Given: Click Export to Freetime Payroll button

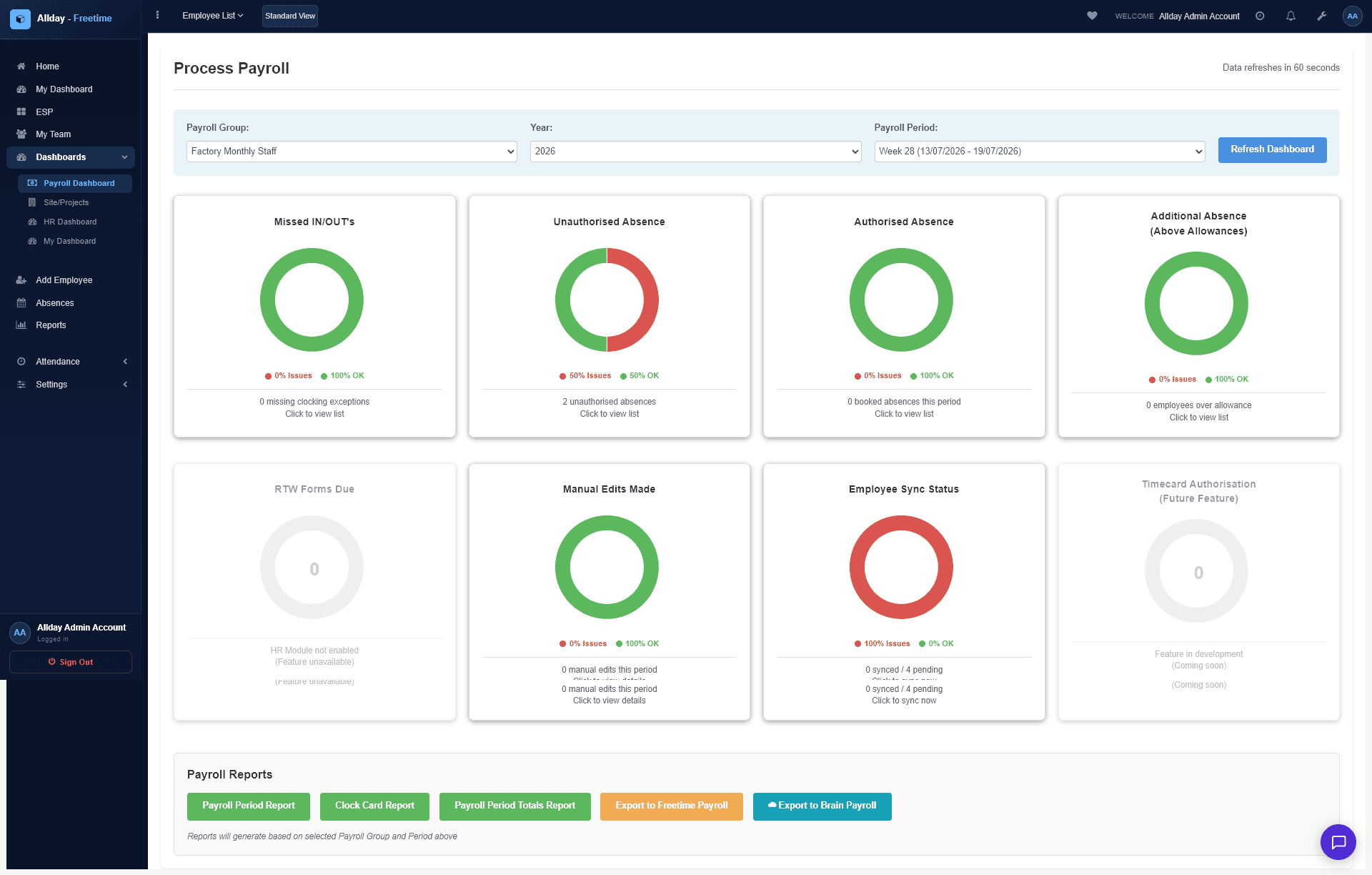Looking at the screenshot, I should click(x=671, y=806).
